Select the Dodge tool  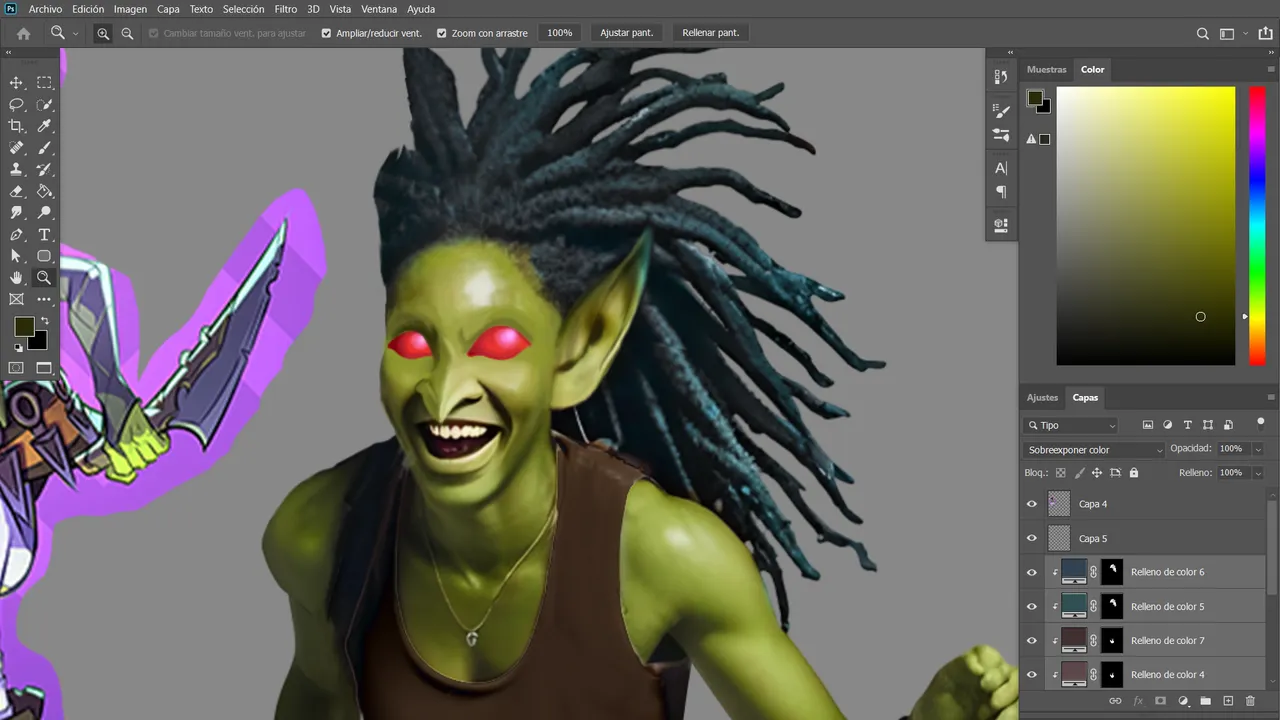click(x=44, y=213)
